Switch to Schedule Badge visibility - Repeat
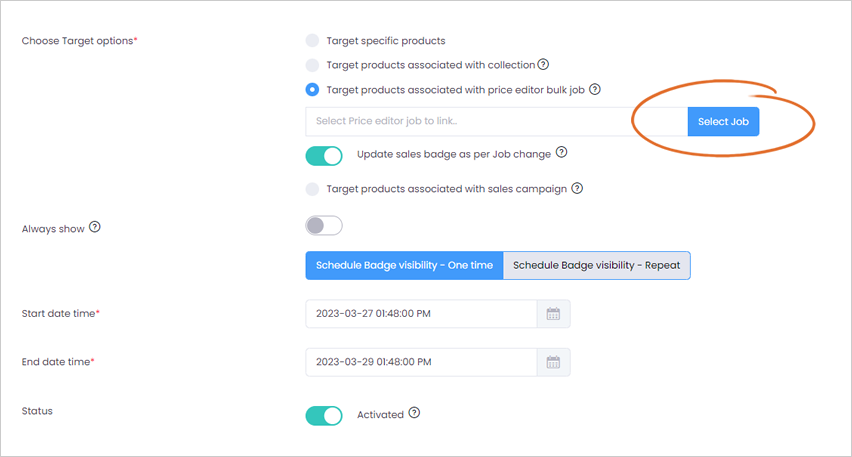 point(597,265)
